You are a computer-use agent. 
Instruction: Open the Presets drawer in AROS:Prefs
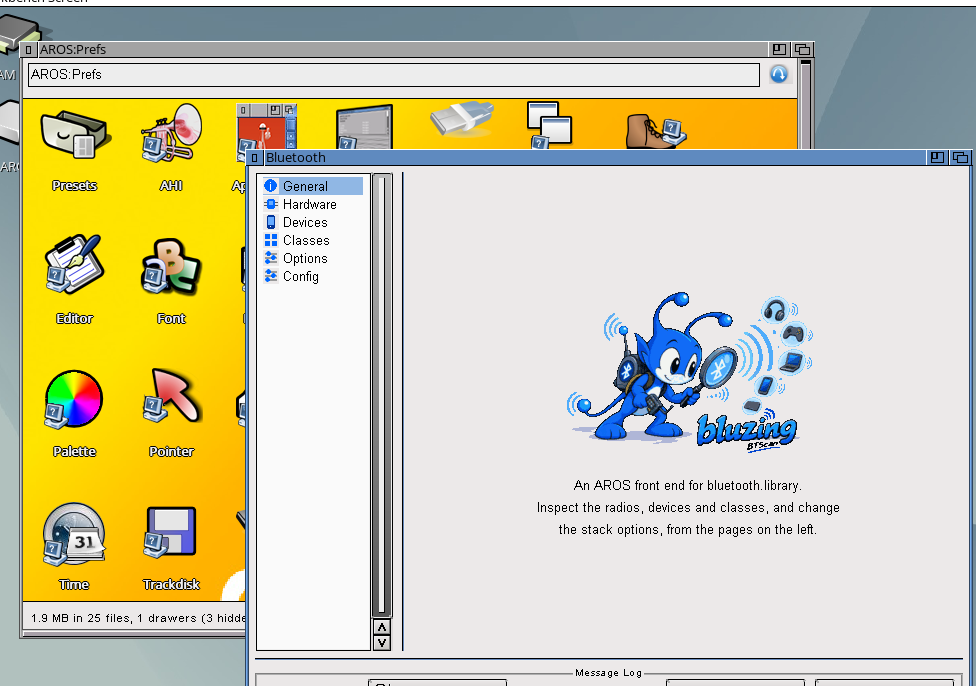[74, 135]
